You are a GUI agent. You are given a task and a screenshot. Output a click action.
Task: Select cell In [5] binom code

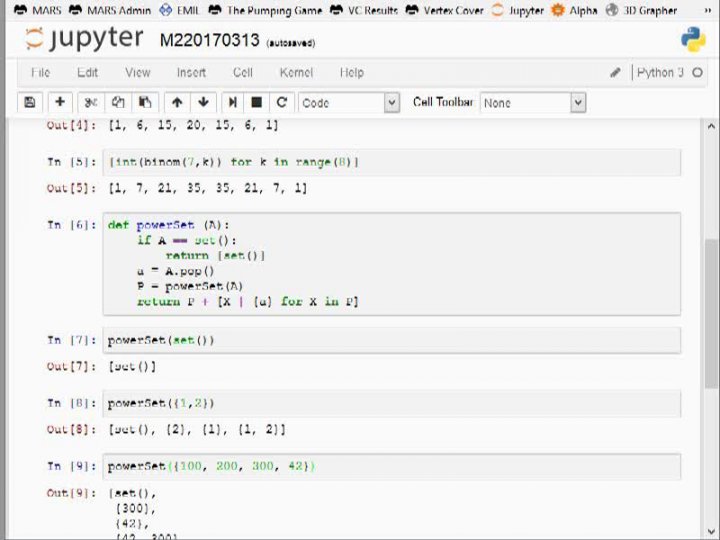coord(392,162)
